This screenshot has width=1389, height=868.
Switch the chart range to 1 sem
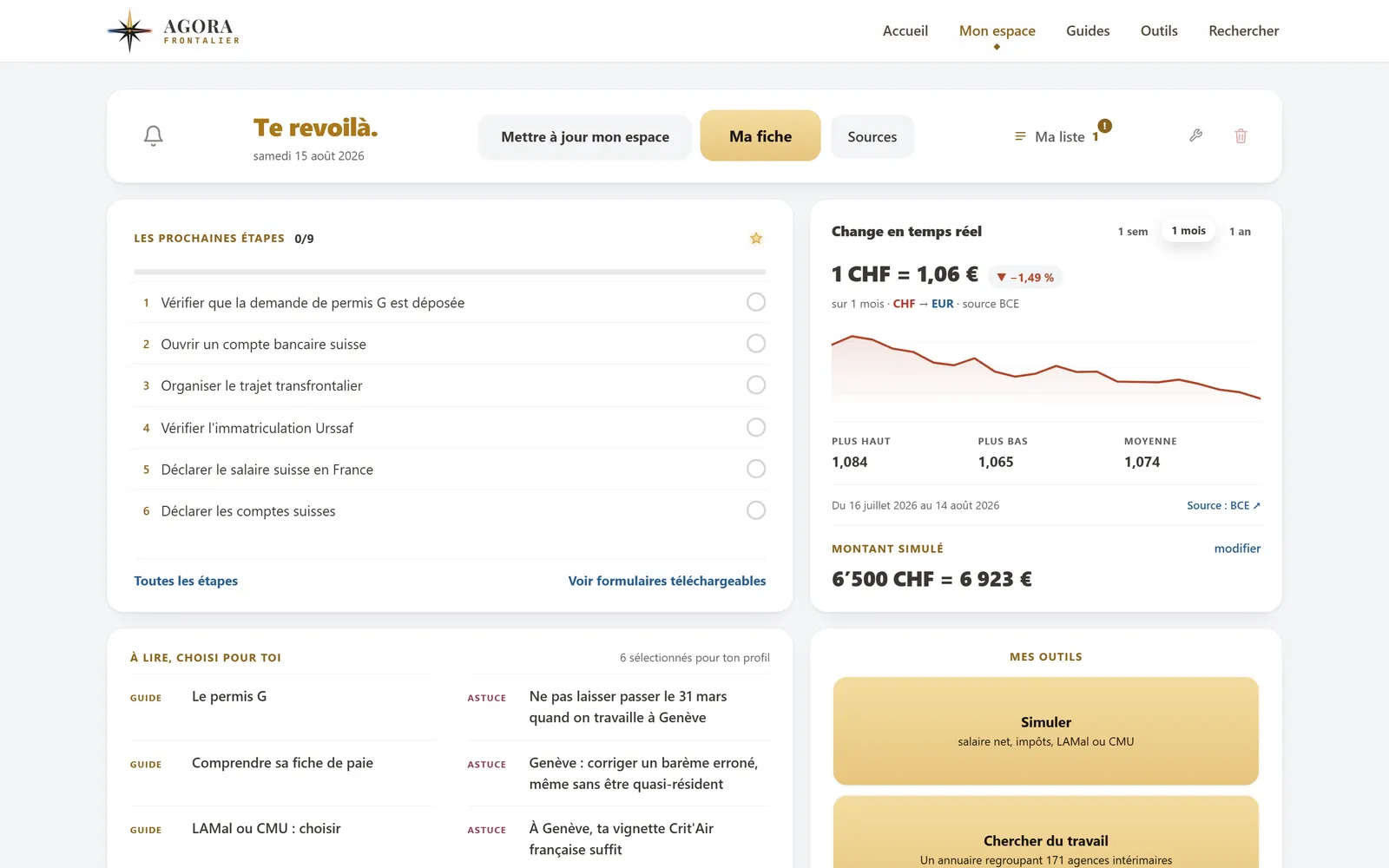click(x=1132, y=232)
